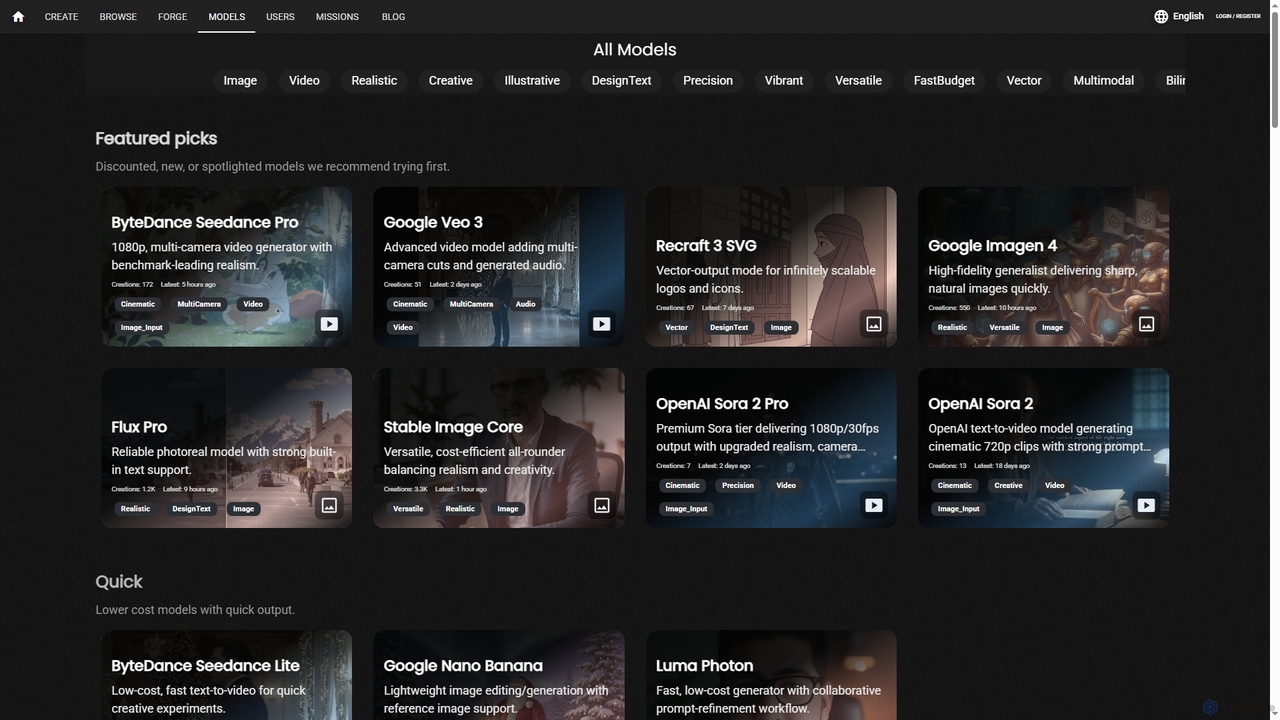Click Vector tag on Recraft 3 SVG card
Viewport: 1280px width, 720px height.
coord(677,327)
